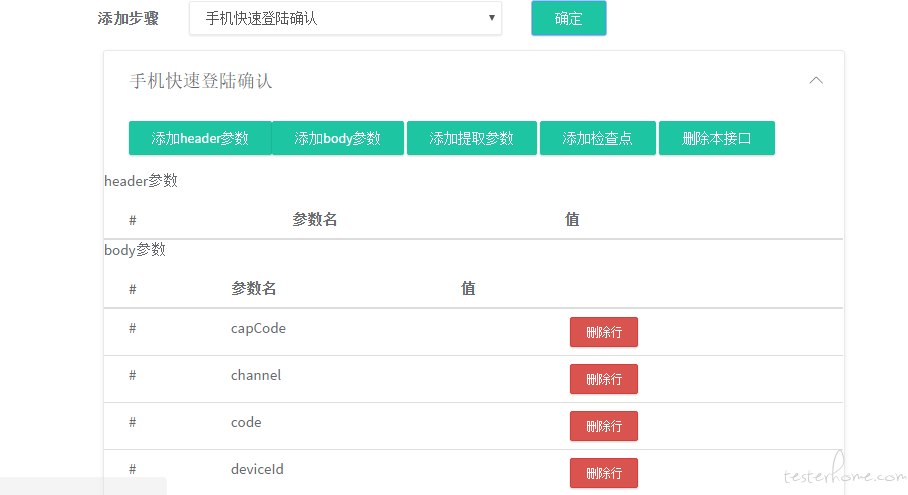Remove the code parameter row
The width and height of the screenshot is (908, 495).
tap(603, 426)
